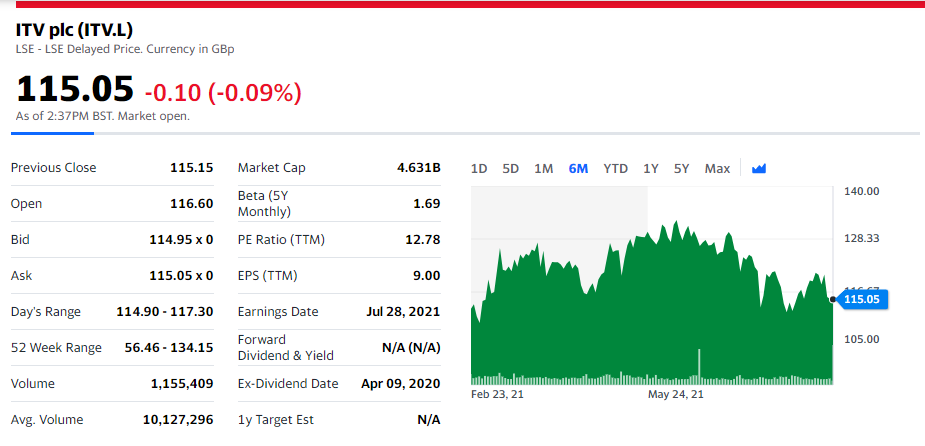
Task: Click the 115.15 previous close value
Action: [192, 168]
